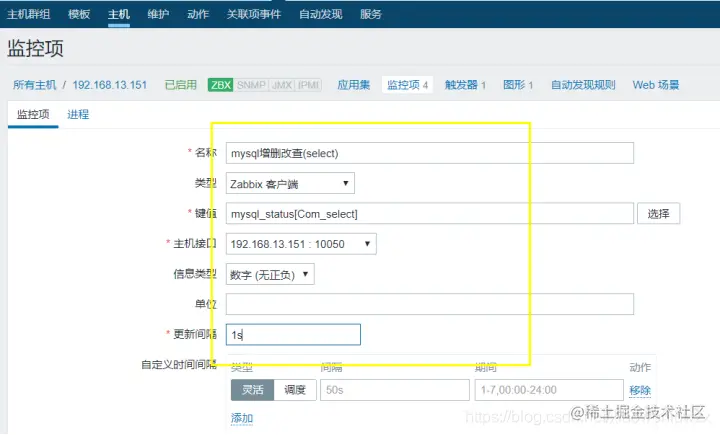Switch to the 监控项 form tab
Viewport: 720px width, 435px height.
[33, 114]
